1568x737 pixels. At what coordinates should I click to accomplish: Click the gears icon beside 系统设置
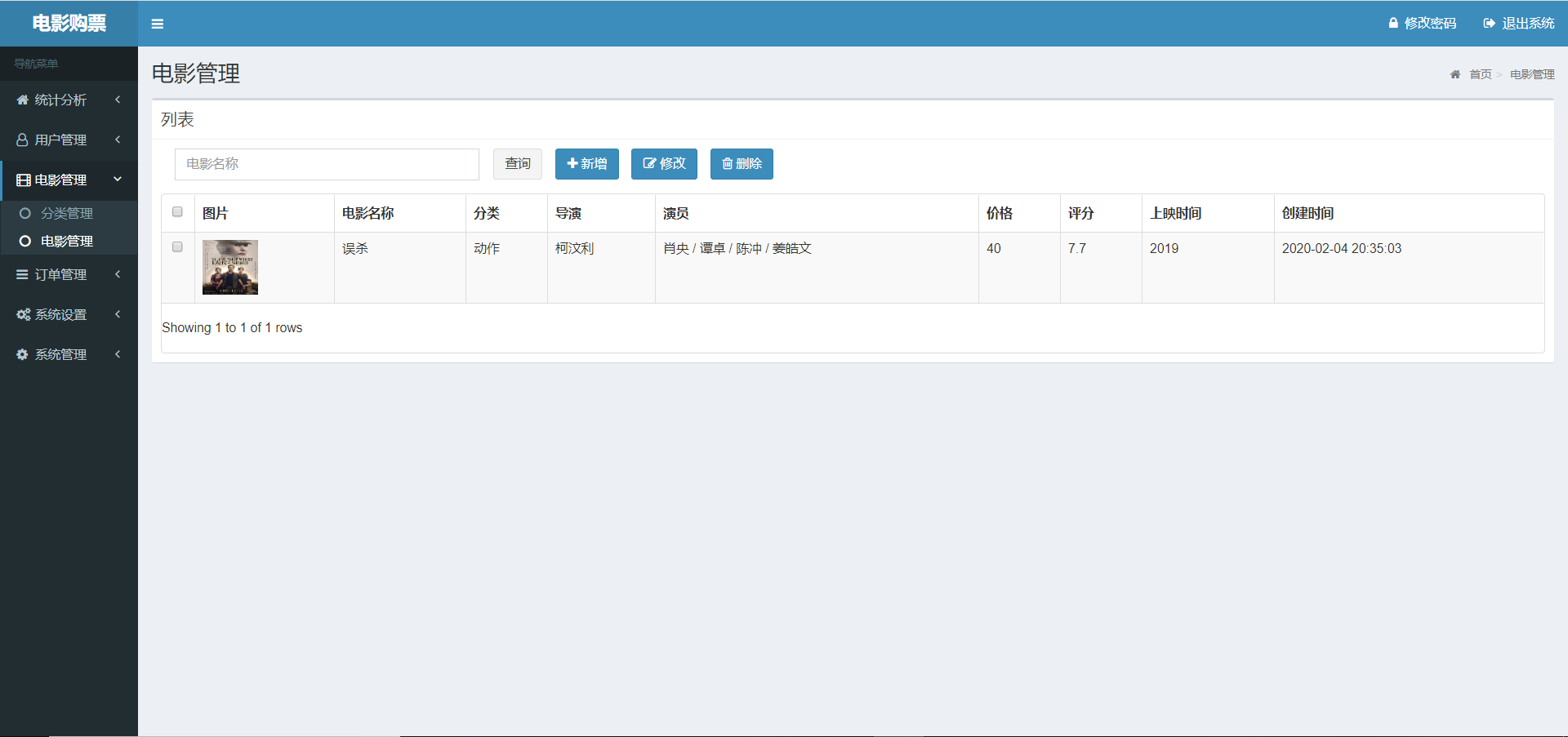click(24, 314)
